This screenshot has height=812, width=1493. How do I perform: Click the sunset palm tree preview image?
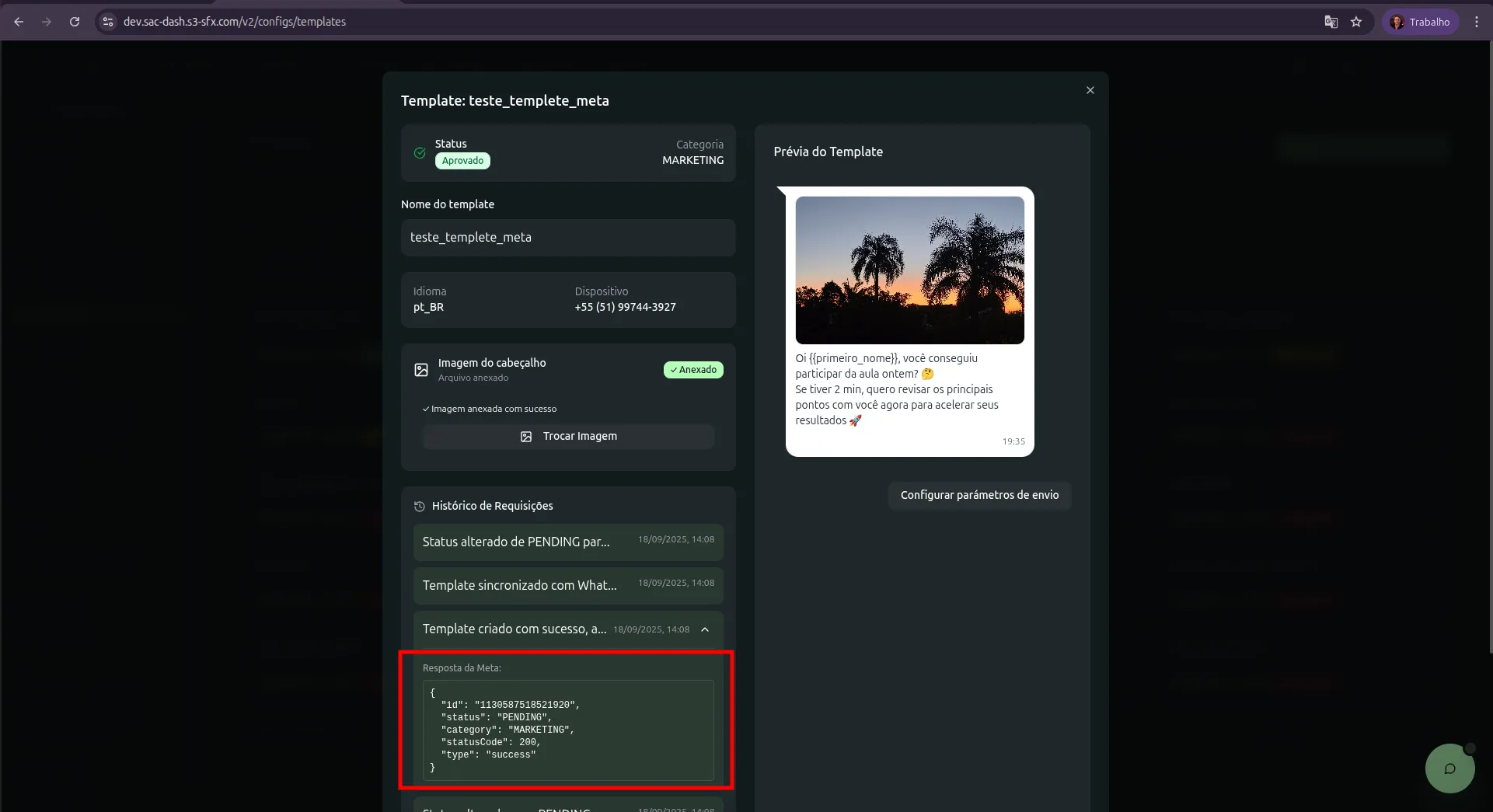click(909, 270)
